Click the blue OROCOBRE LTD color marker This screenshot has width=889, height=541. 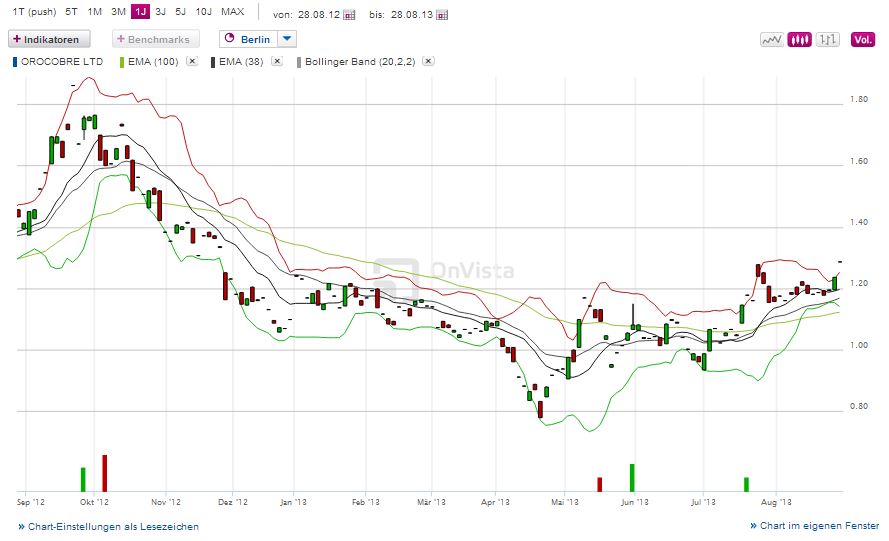pos(15,62)
